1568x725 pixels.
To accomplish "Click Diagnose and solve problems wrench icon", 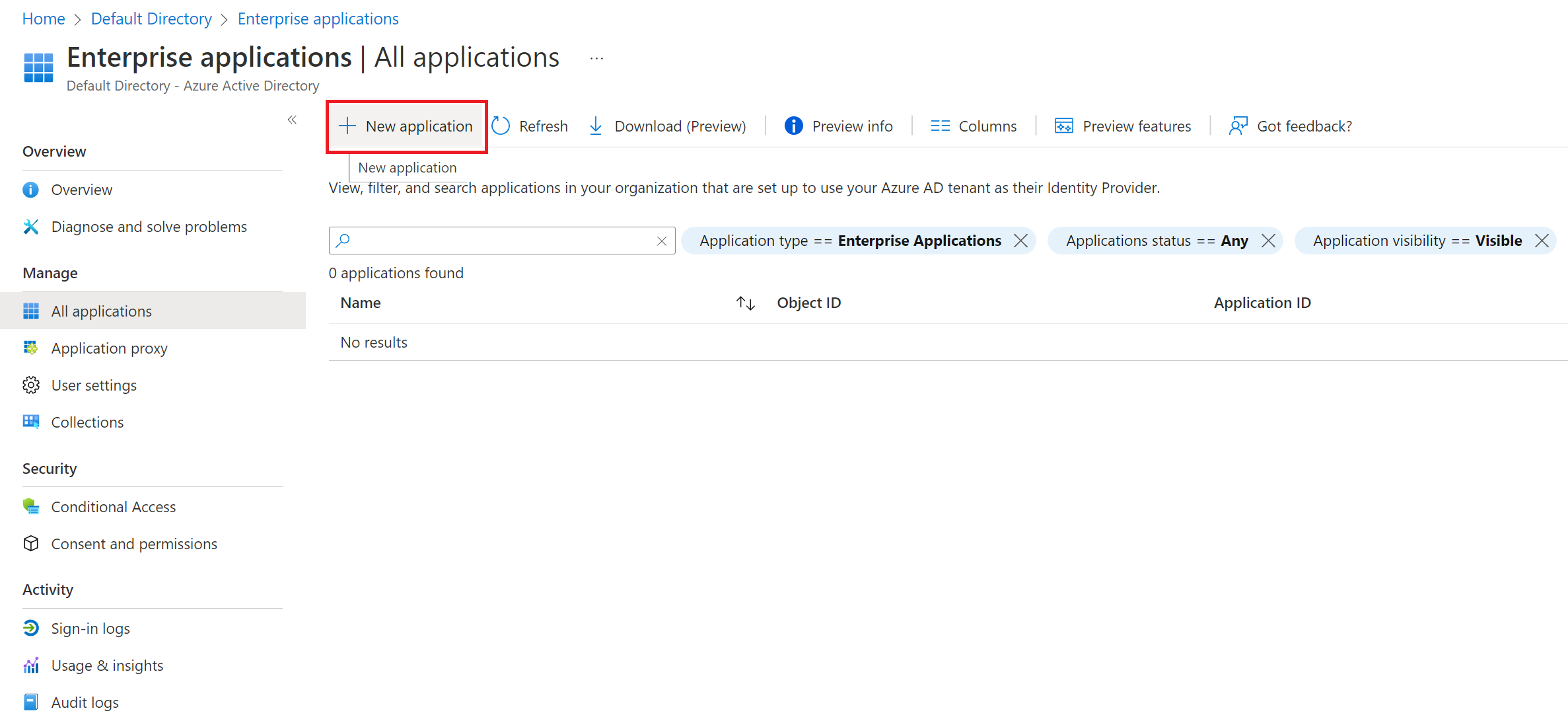I will tap(30, 227).
